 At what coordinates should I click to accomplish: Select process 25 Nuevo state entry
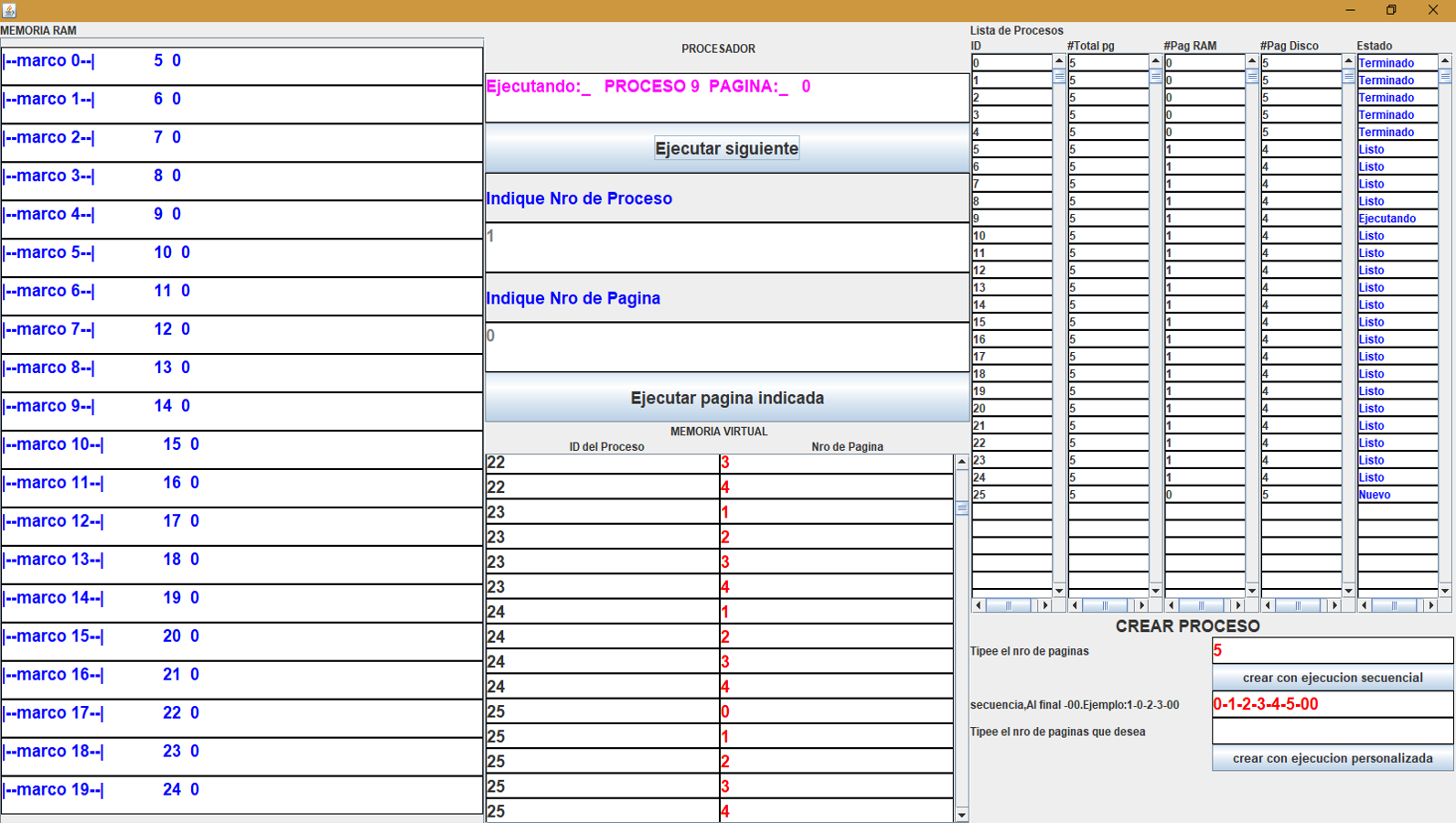[1397, 495]
